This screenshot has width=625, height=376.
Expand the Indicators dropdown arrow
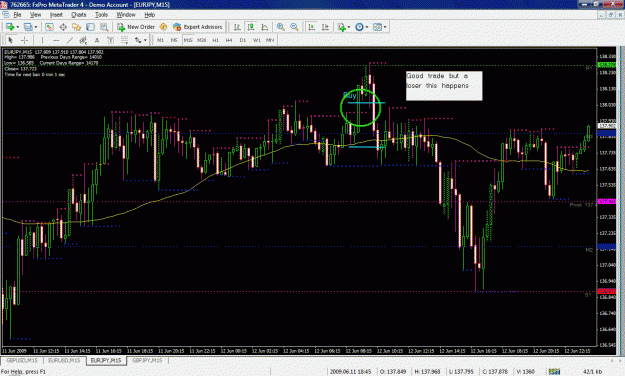click(x=349, y=27)
